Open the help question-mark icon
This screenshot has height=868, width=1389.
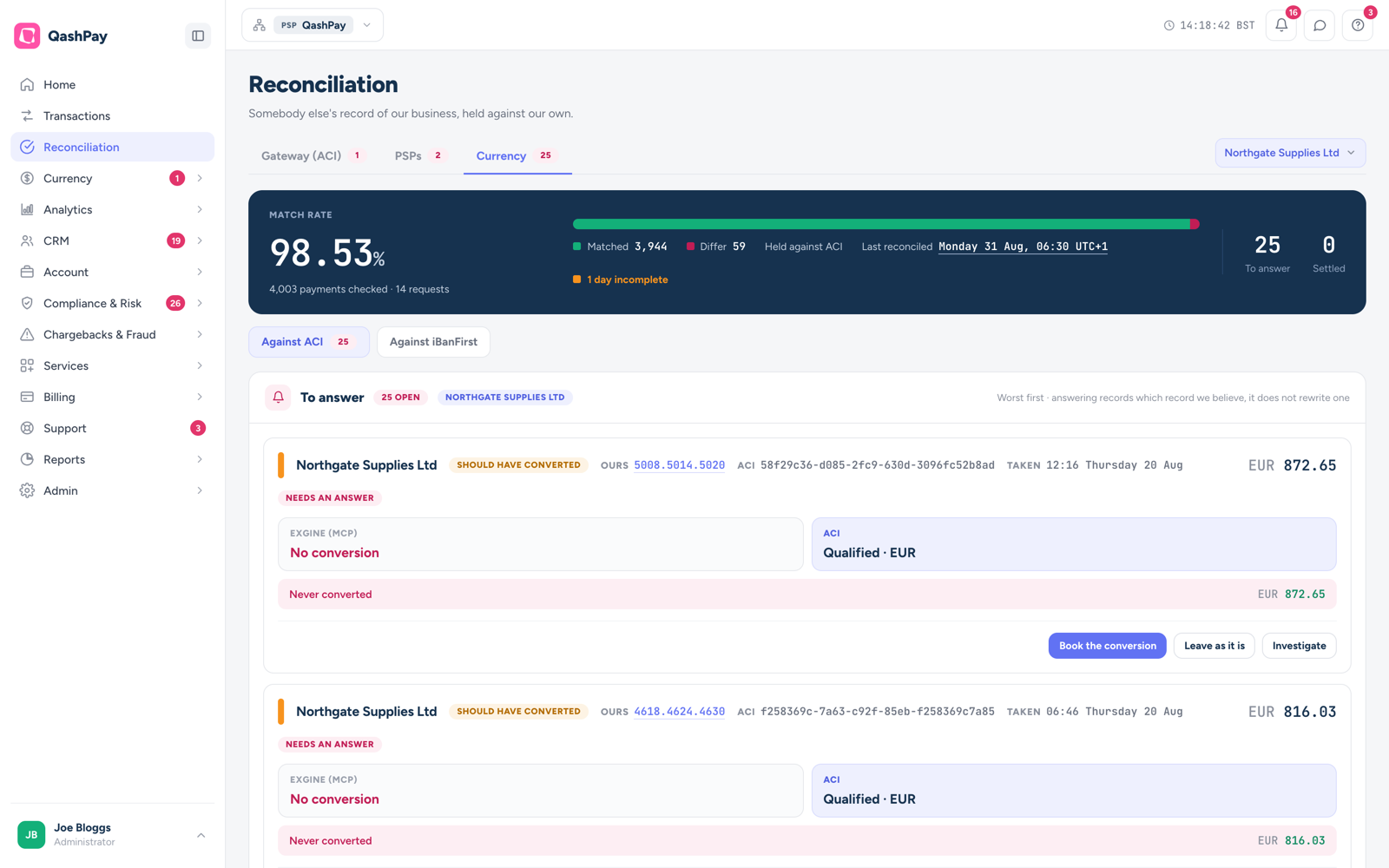1358,25
